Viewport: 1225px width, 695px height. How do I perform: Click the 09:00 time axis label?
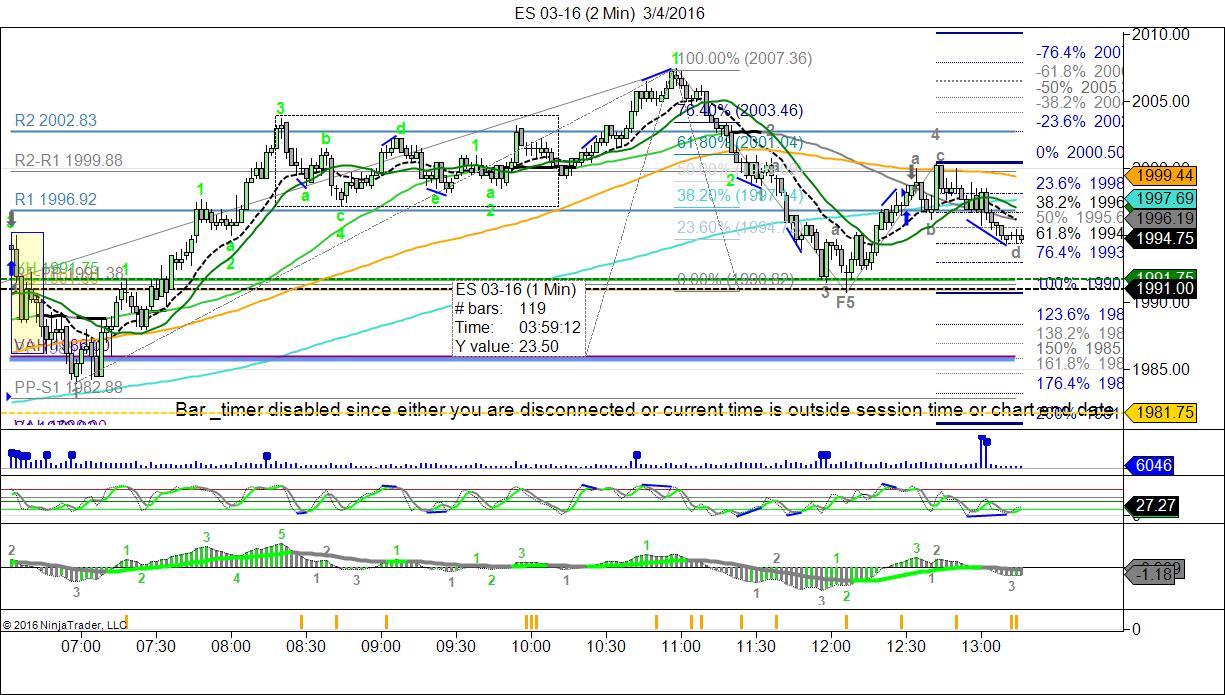[x=381, y=645]
